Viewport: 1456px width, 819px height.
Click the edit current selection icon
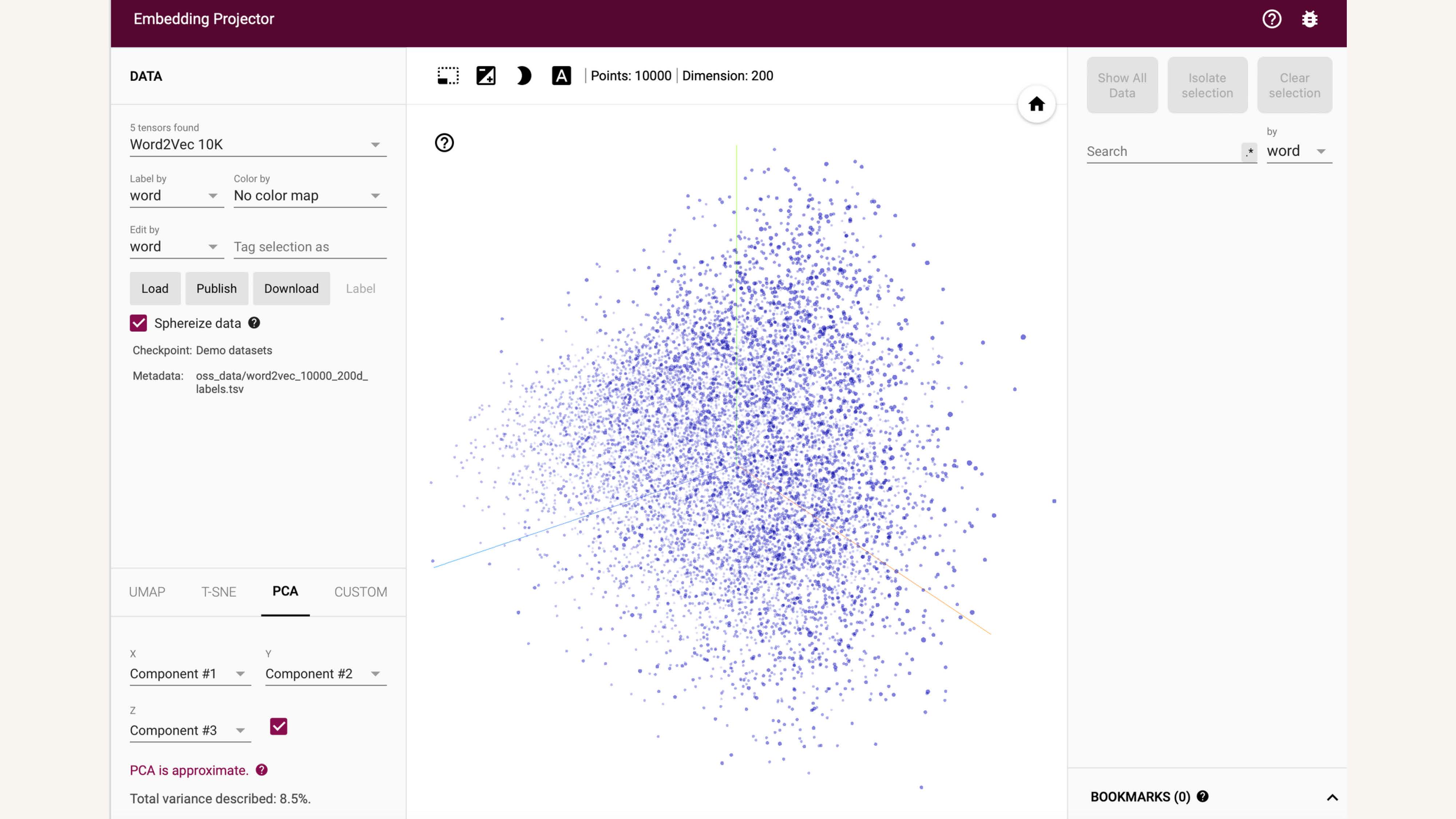coord(486,76)
